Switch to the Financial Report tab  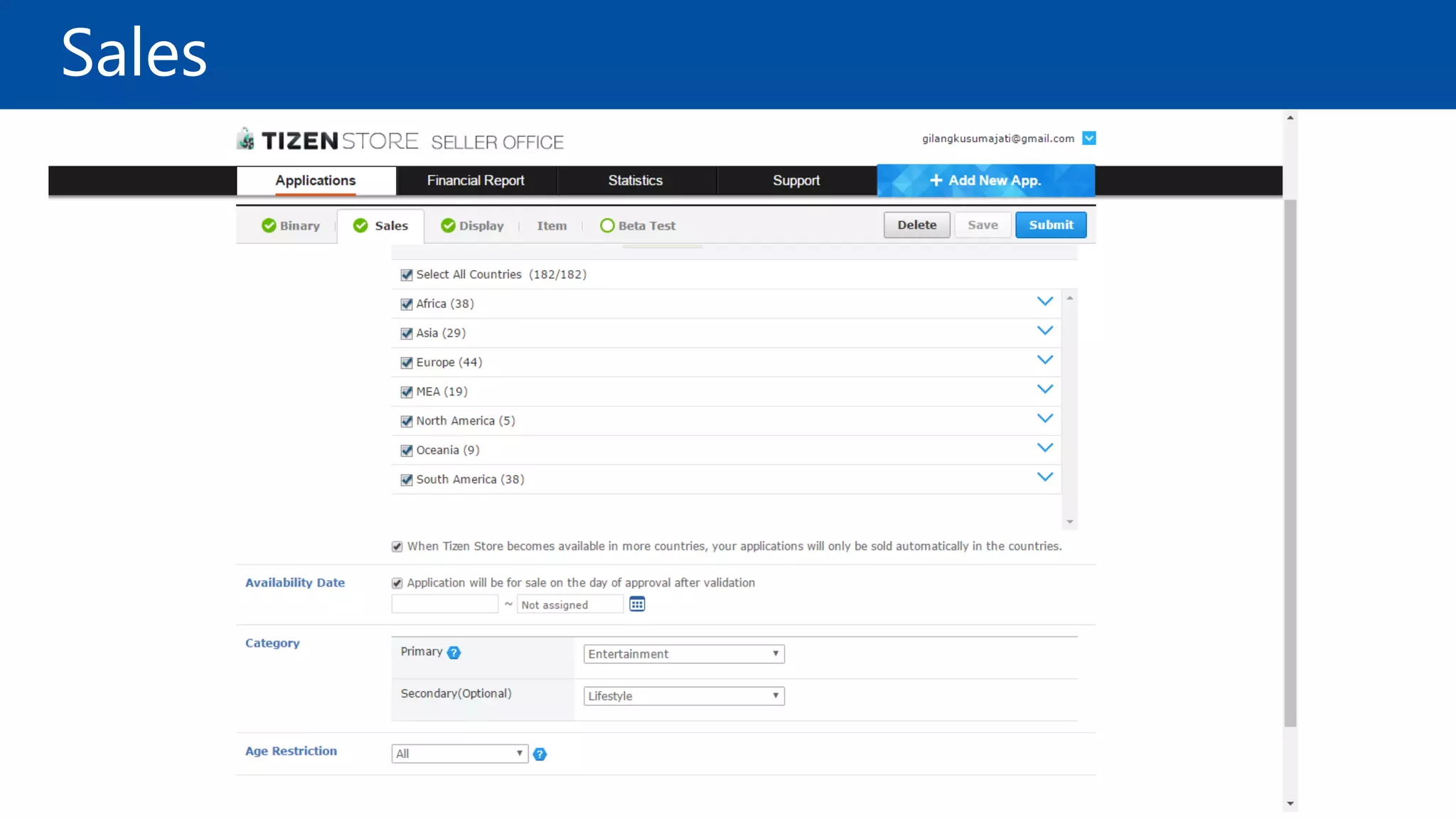coord(476,181)
